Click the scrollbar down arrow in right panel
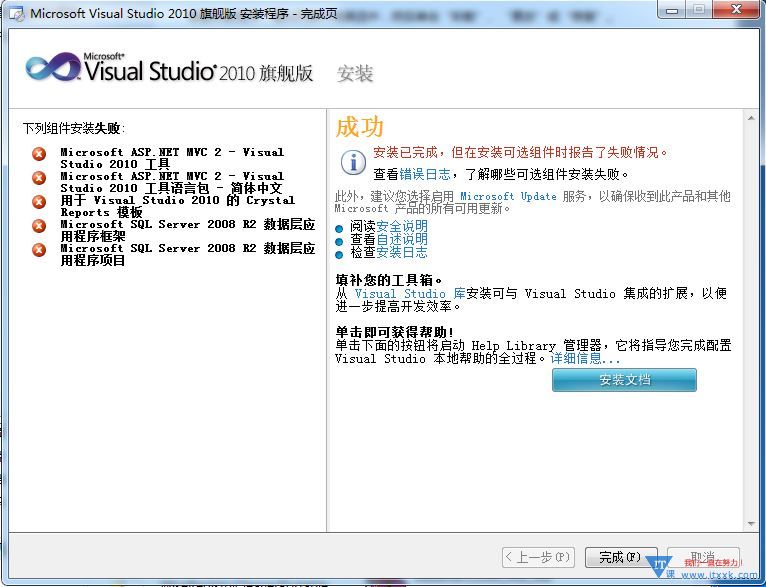Image resolution: width=766 pixels, height=587 pixels. coord(751,524)
